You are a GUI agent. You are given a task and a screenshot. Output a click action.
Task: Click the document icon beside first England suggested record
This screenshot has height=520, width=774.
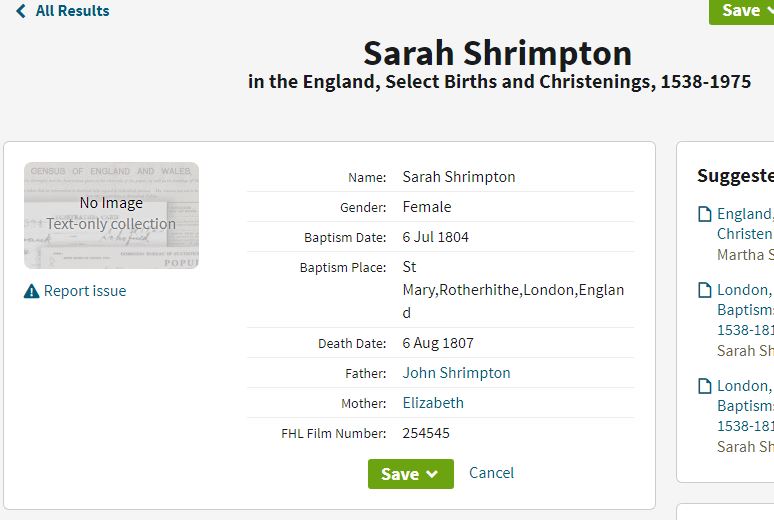tap(705, 214)
